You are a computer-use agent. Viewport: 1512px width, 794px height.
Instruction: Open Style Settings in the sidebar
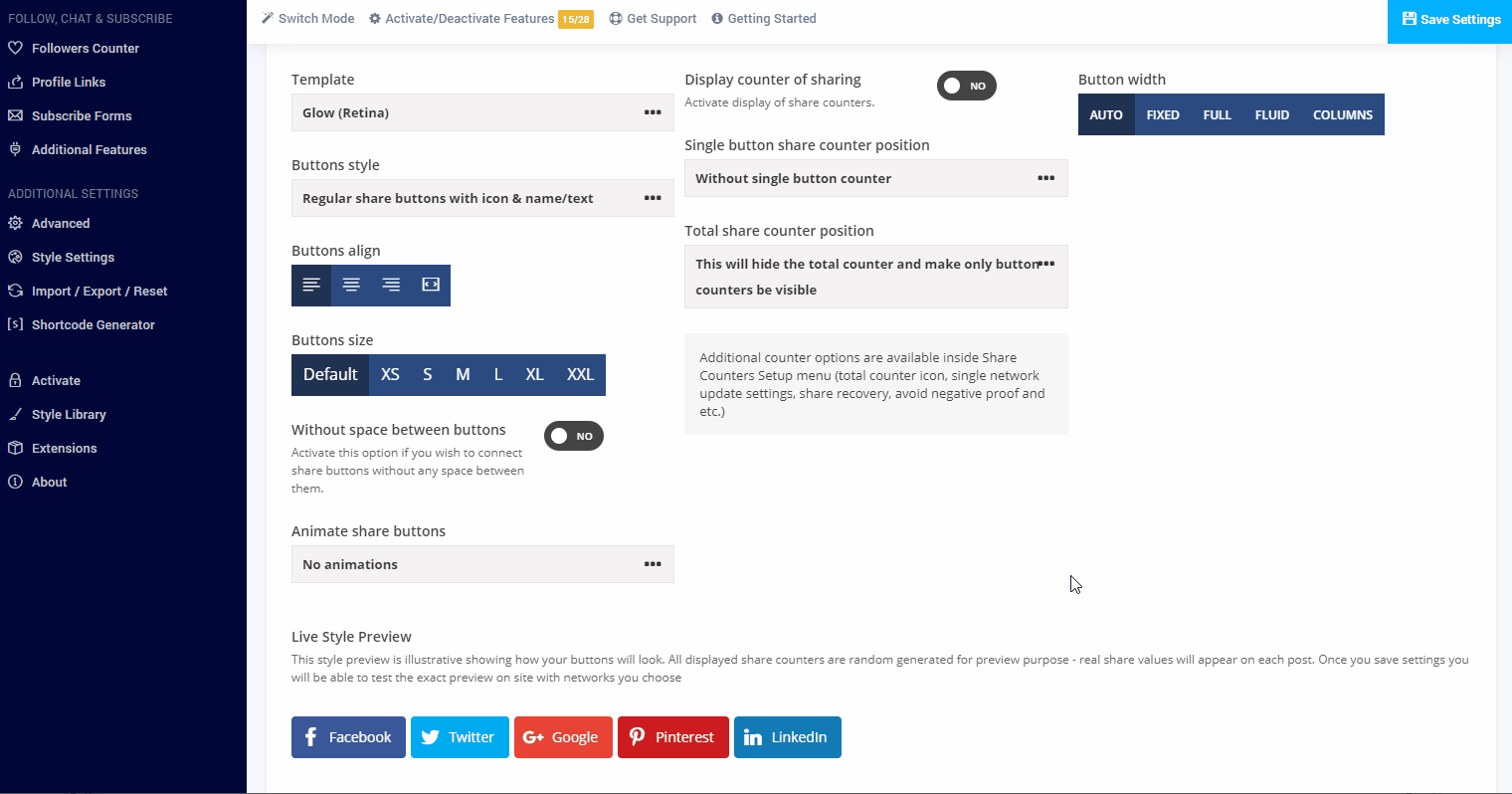point(73,257)
